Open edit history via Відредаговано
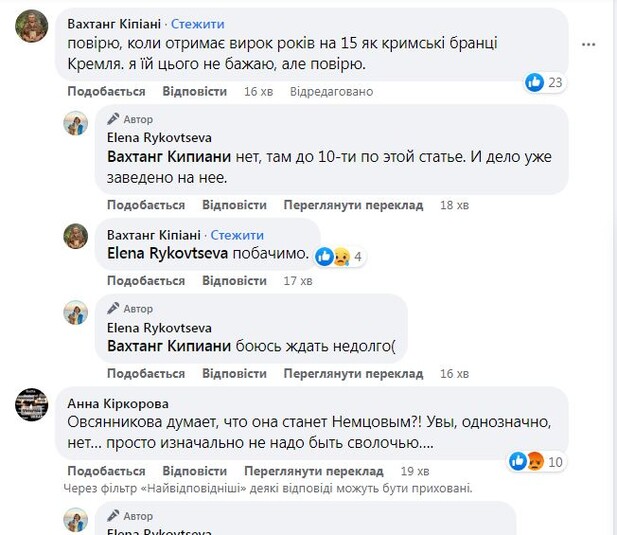 (x=331, y=91)
